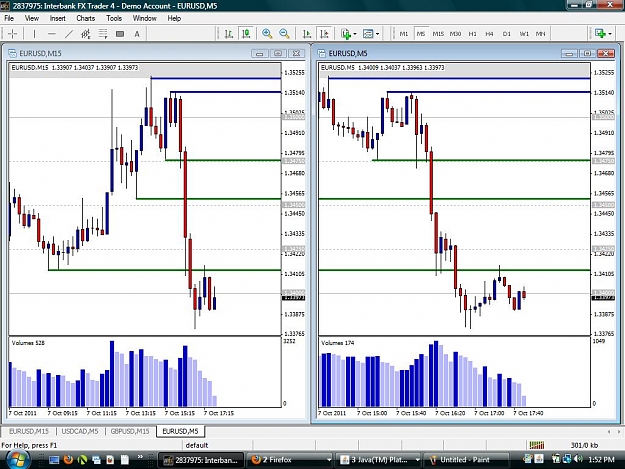Screen dimensions: 625x469
Task: Select the Text 'A' tool
Action: 137,34
